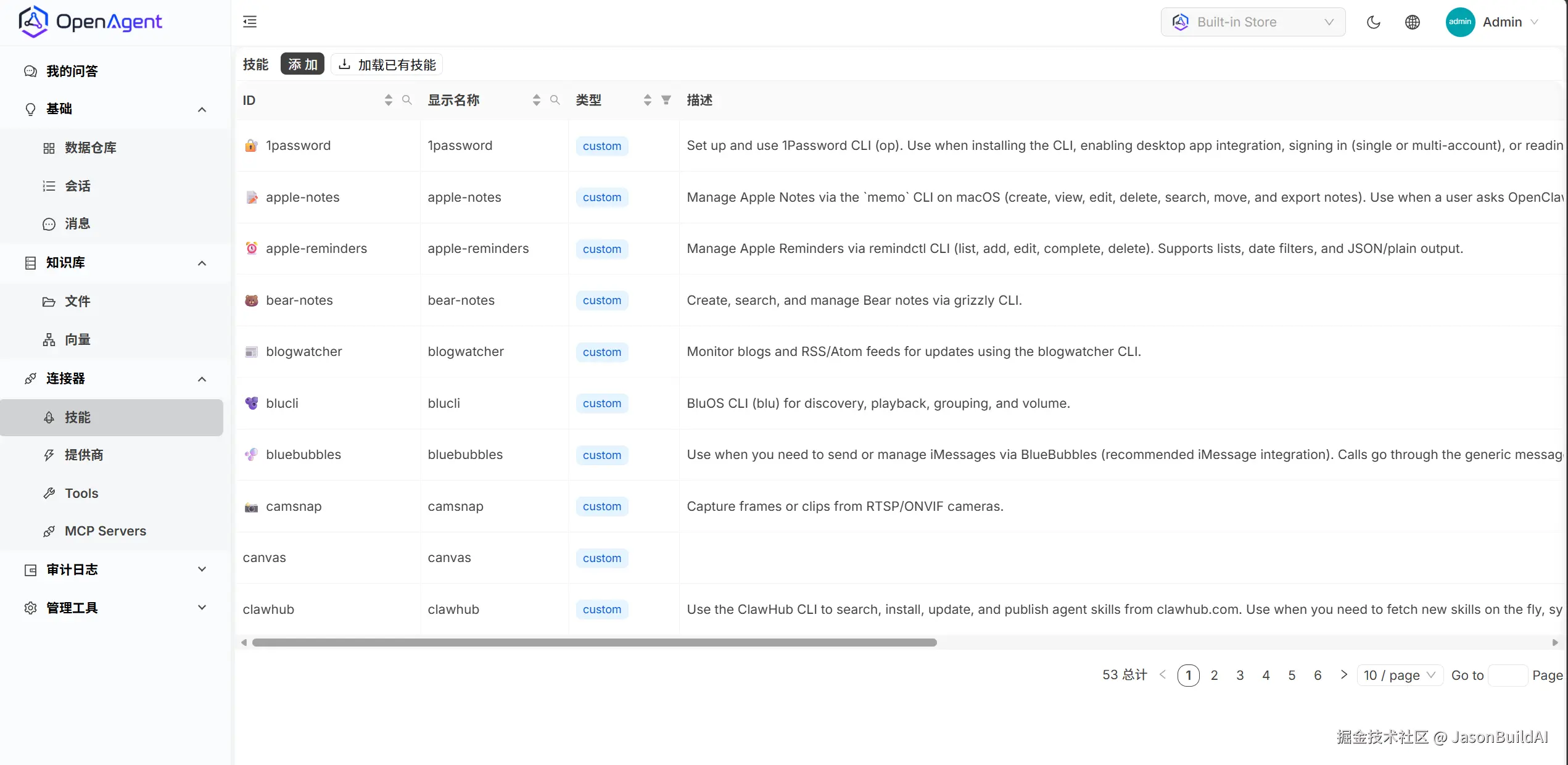This screenshot has height=765, width=1568.
Task: Click the 数据仓库 grid icon
Action: [49, 148]
